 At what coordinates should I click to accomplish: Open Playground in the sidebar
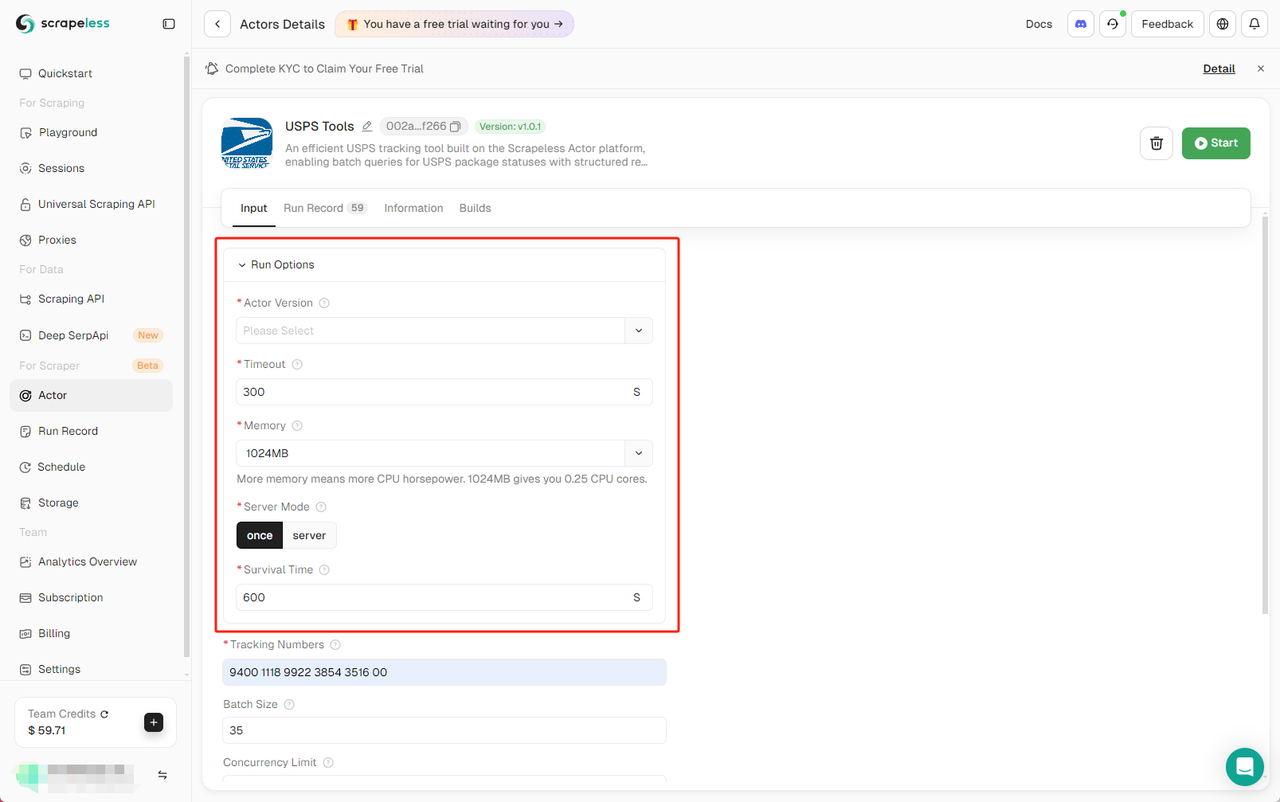point(91,133)
